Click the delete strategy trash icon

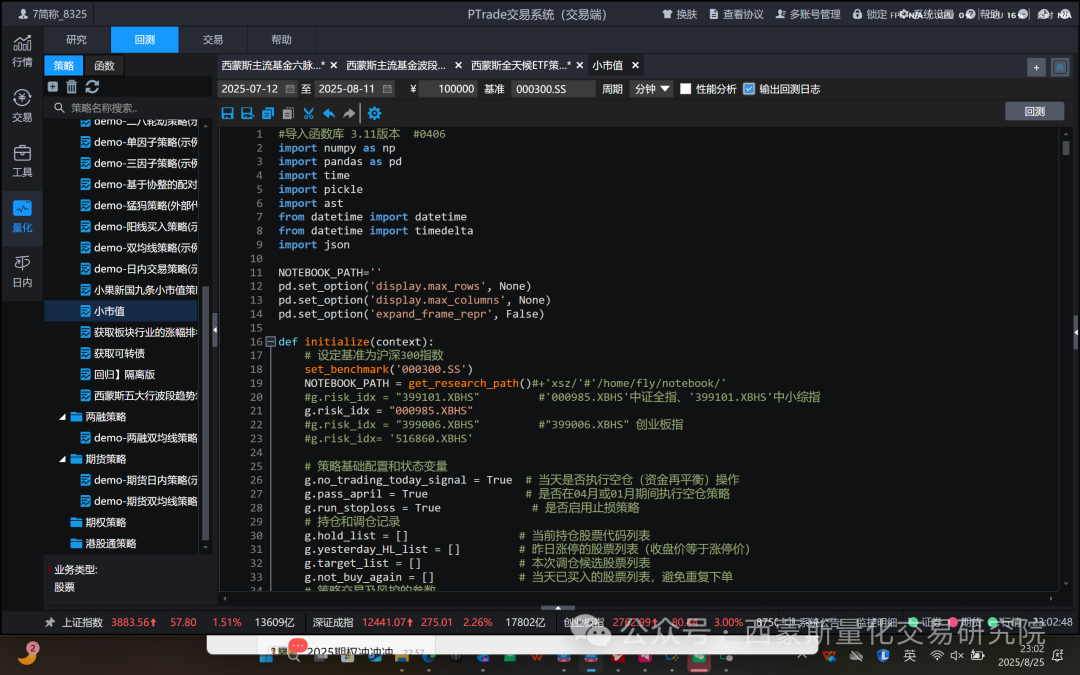(72, 87)
